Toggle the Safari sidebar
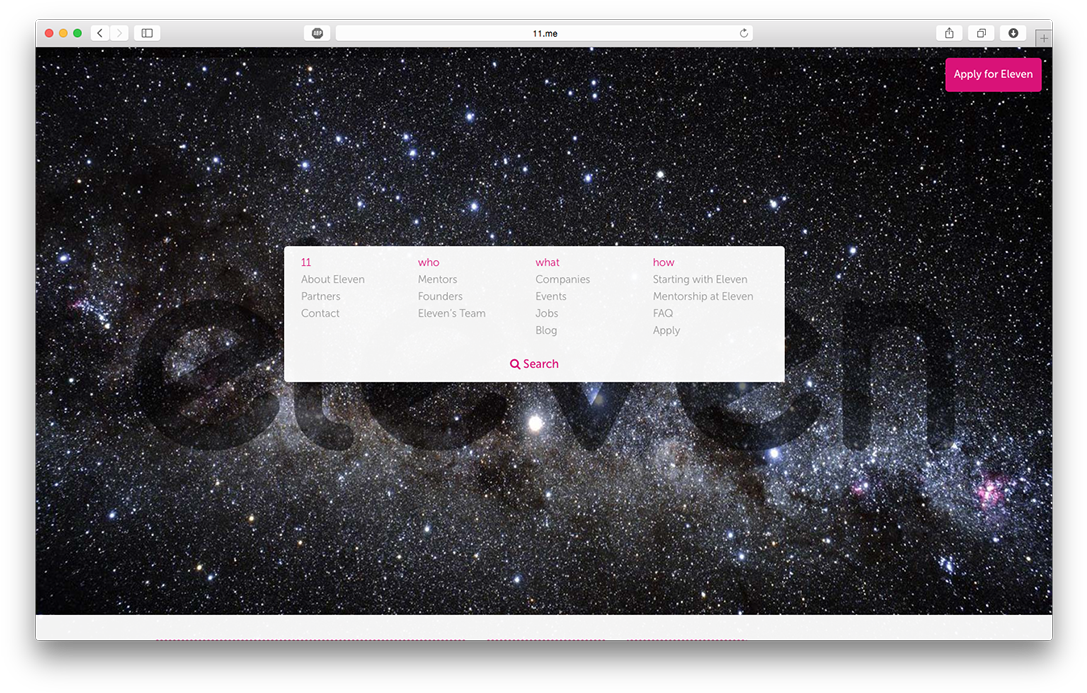The width and height of the screenshot is (1087, 693). (x=147, y=33)
